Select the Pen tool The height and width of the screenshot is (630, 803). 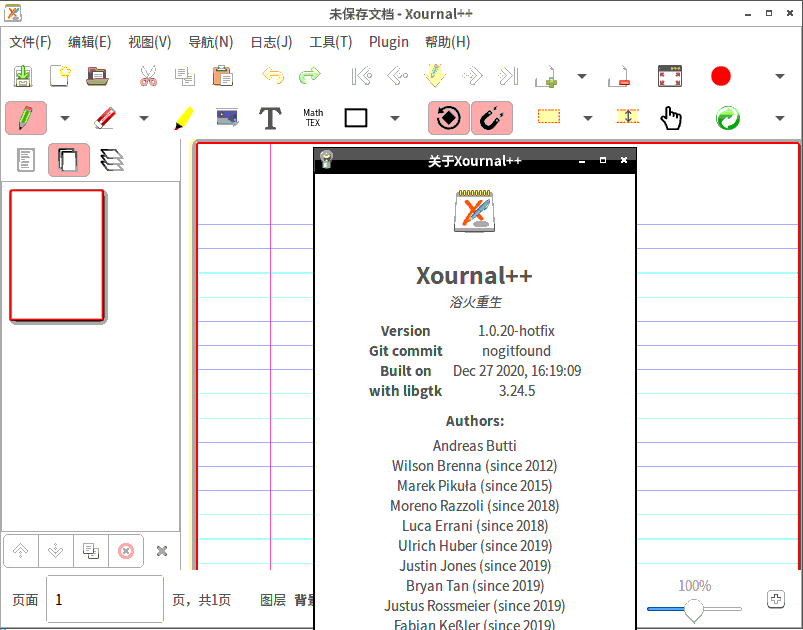pos(26,118)
